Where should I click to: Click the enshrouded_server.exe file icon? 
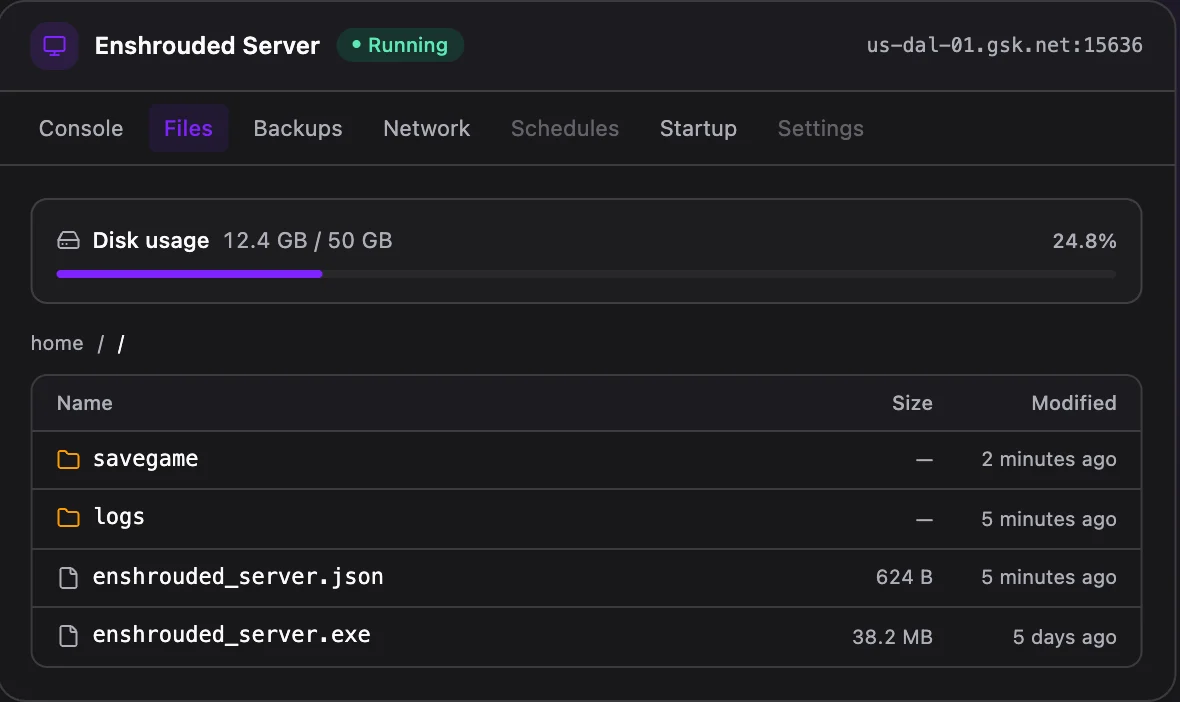pos(68,636)
